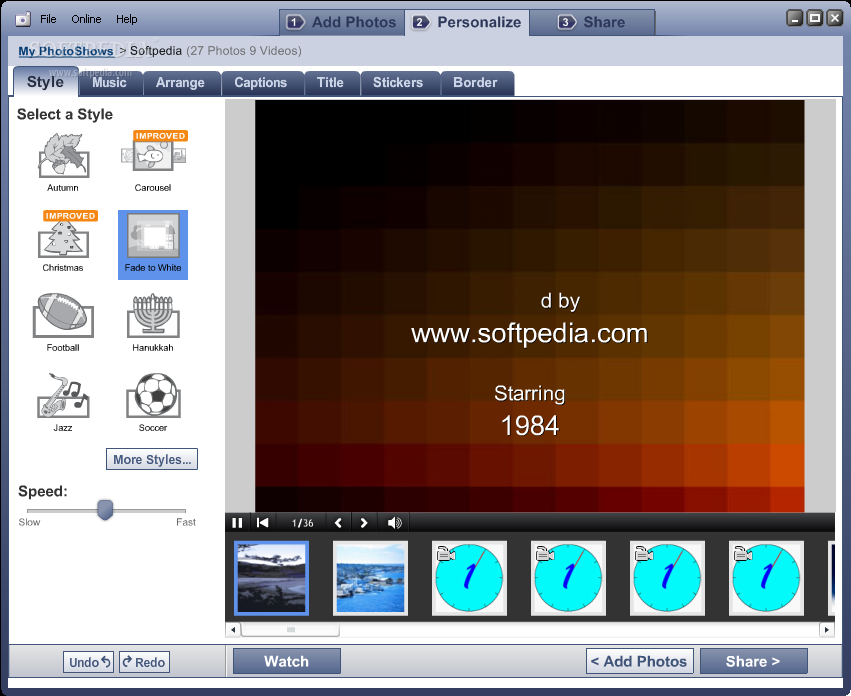Screen dimensions: 851x696
Task: Click the Slow speed label
Action: (29, 522)
